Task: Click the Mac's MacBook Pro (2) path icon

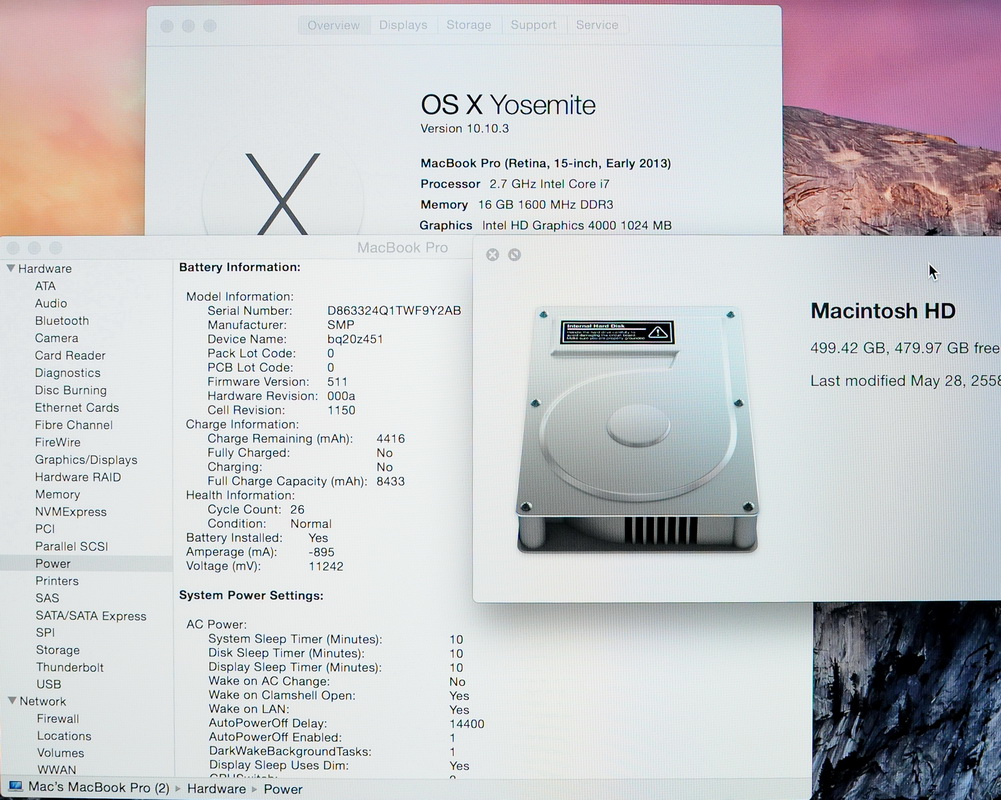Action: pyautogui.click(x=15, y=787)
